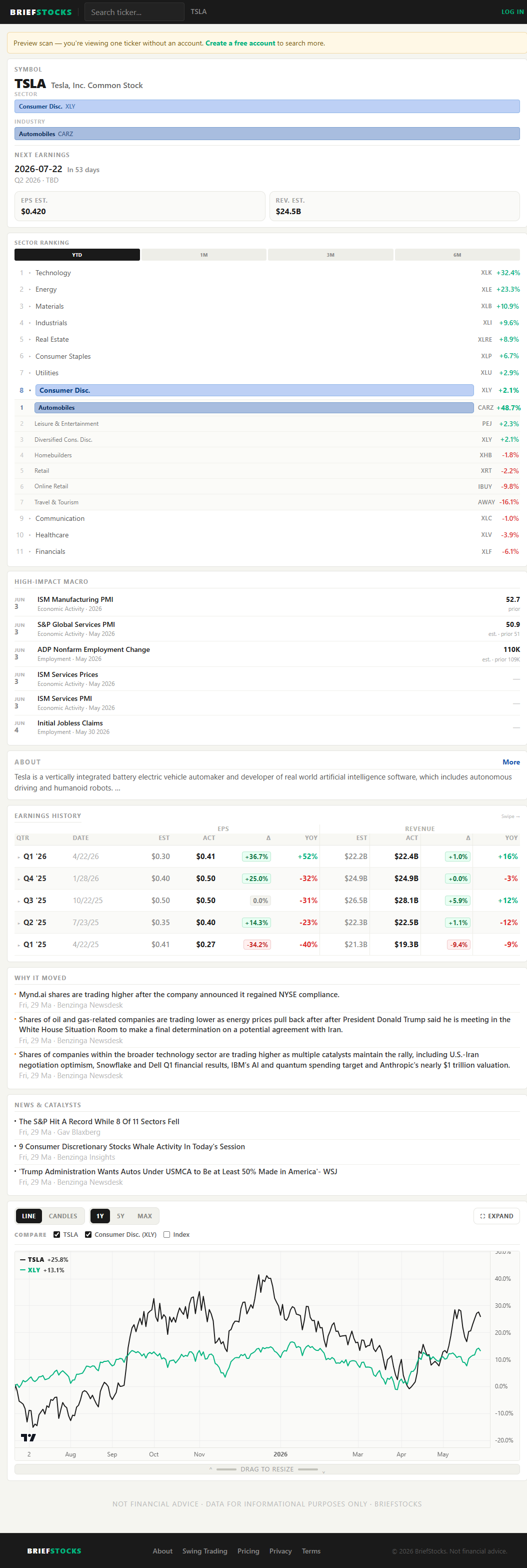Click the TradingView logo on the chart

(x=28, y=1437)
